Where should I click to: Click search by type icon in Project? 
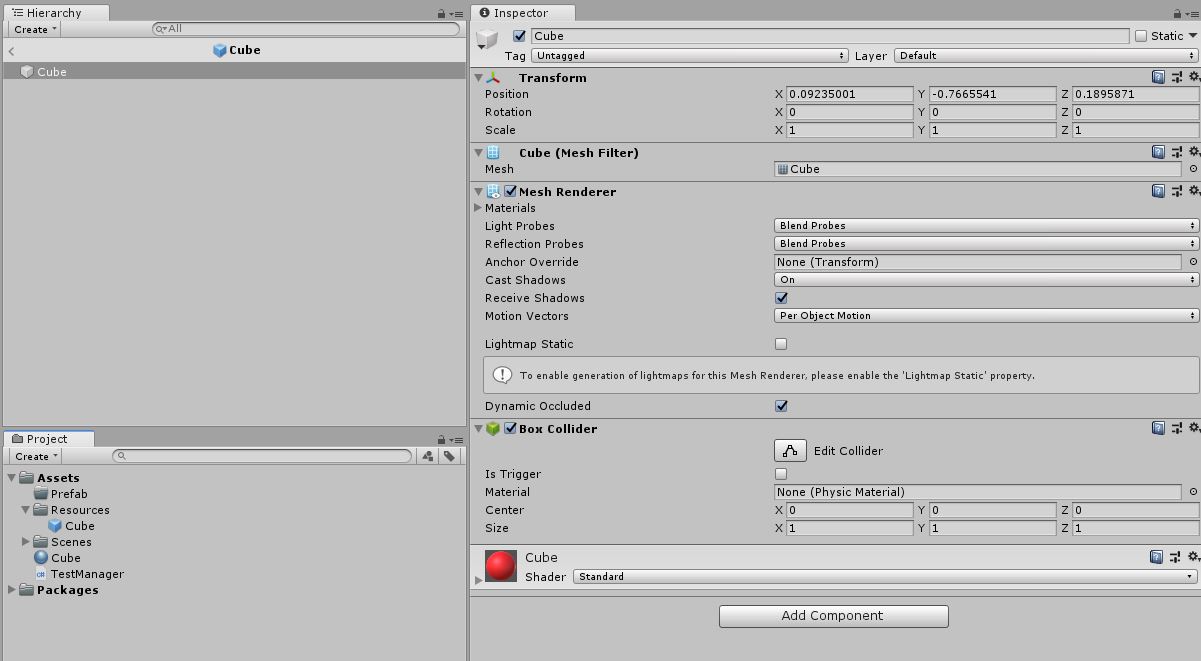(x=428, y=456)
